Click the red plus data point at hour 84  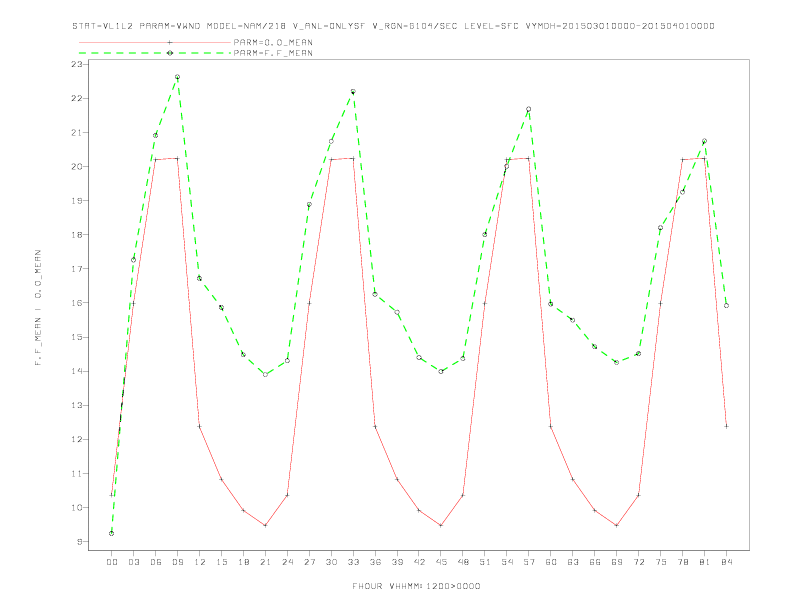726,426
